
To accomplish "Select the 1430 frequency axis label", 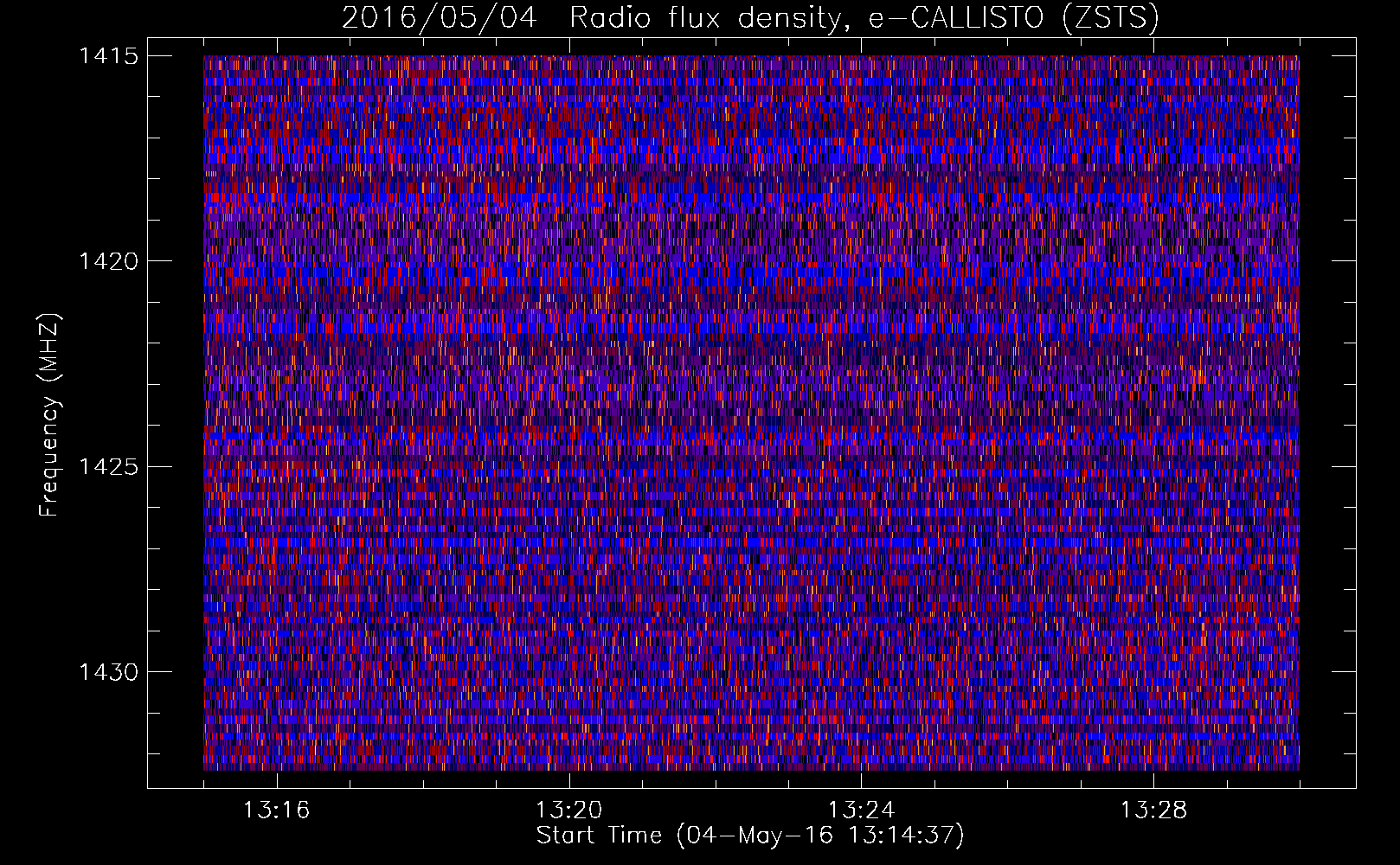I will [108, 672].
